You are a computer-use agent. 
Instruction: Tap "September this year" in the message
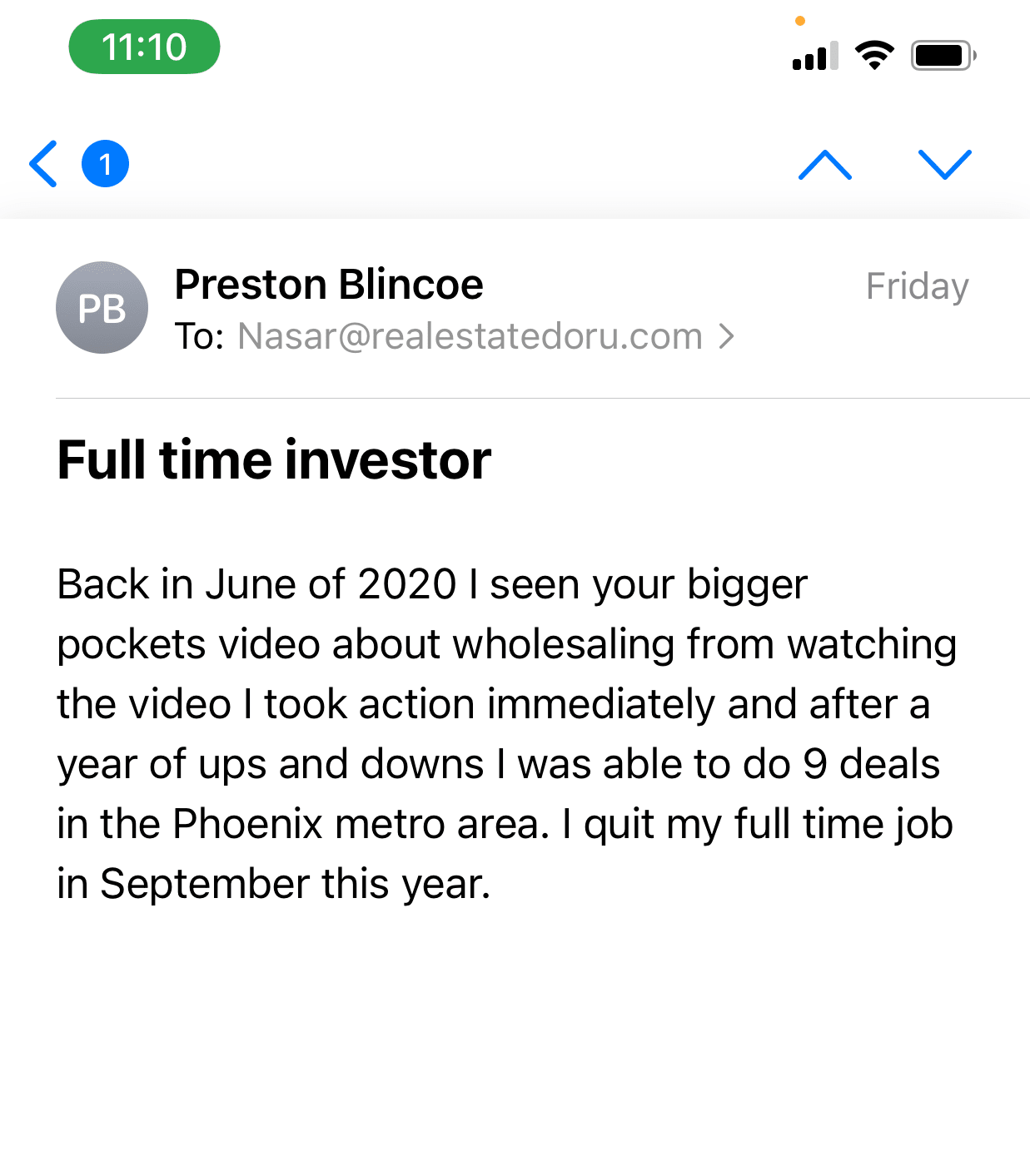(294, 884)
